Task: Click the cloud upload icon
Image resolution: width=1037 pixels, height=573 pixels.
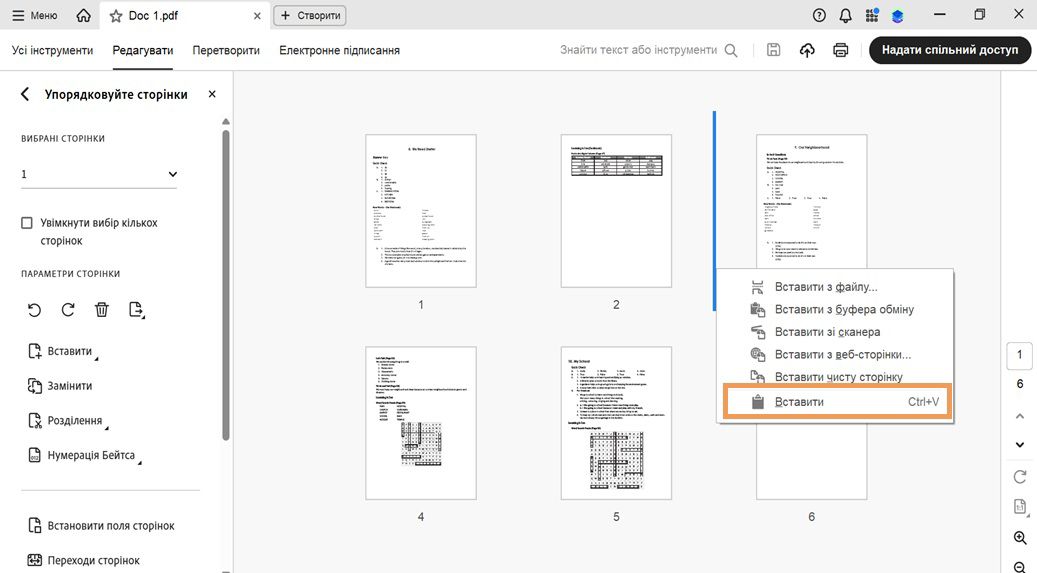Action: click(x=807, y=50)
